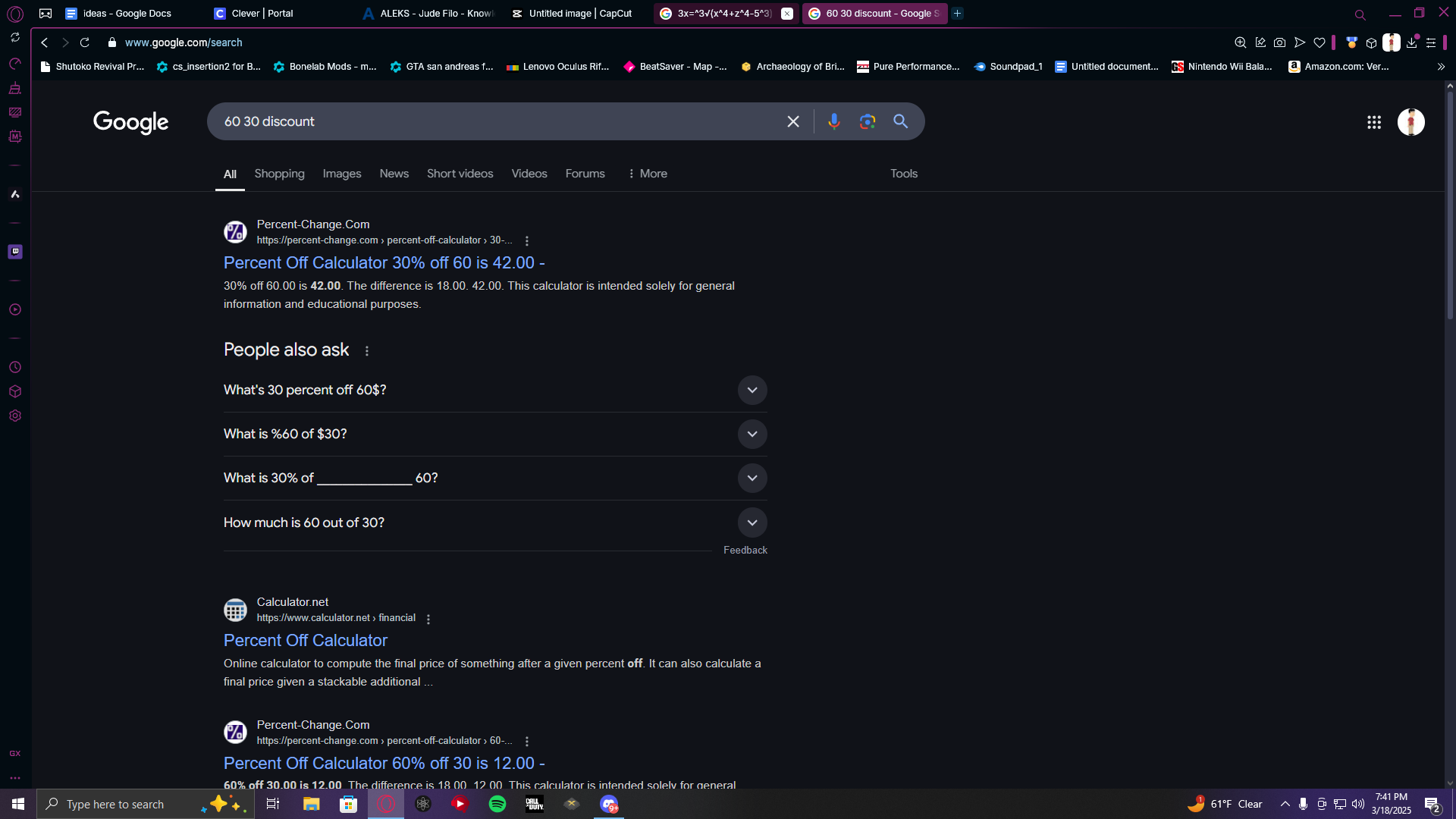Go back to the previous page
Image resolution: width=1456 pixels, height=819 pixels.
tap(45, 42)
